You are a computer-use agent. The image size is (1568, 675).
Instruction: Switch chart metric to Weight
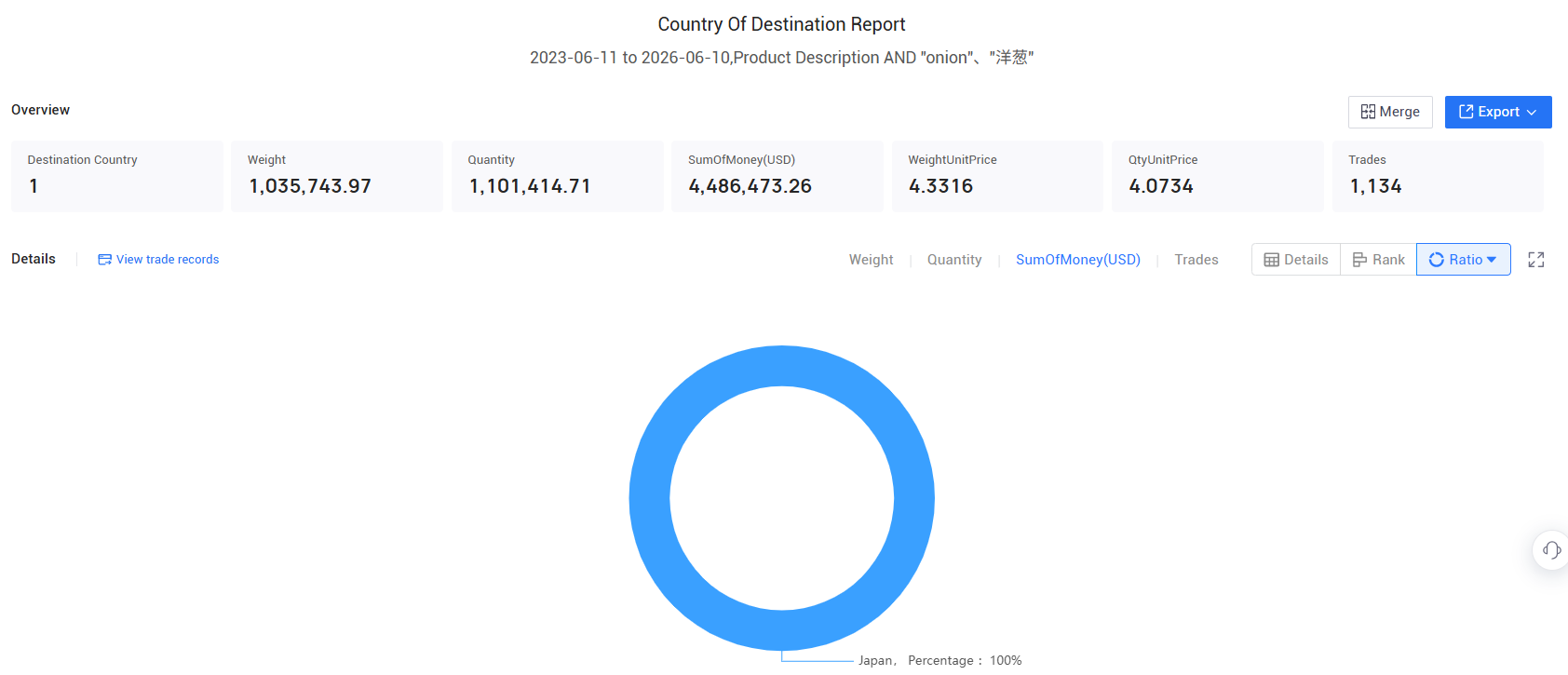871,260
